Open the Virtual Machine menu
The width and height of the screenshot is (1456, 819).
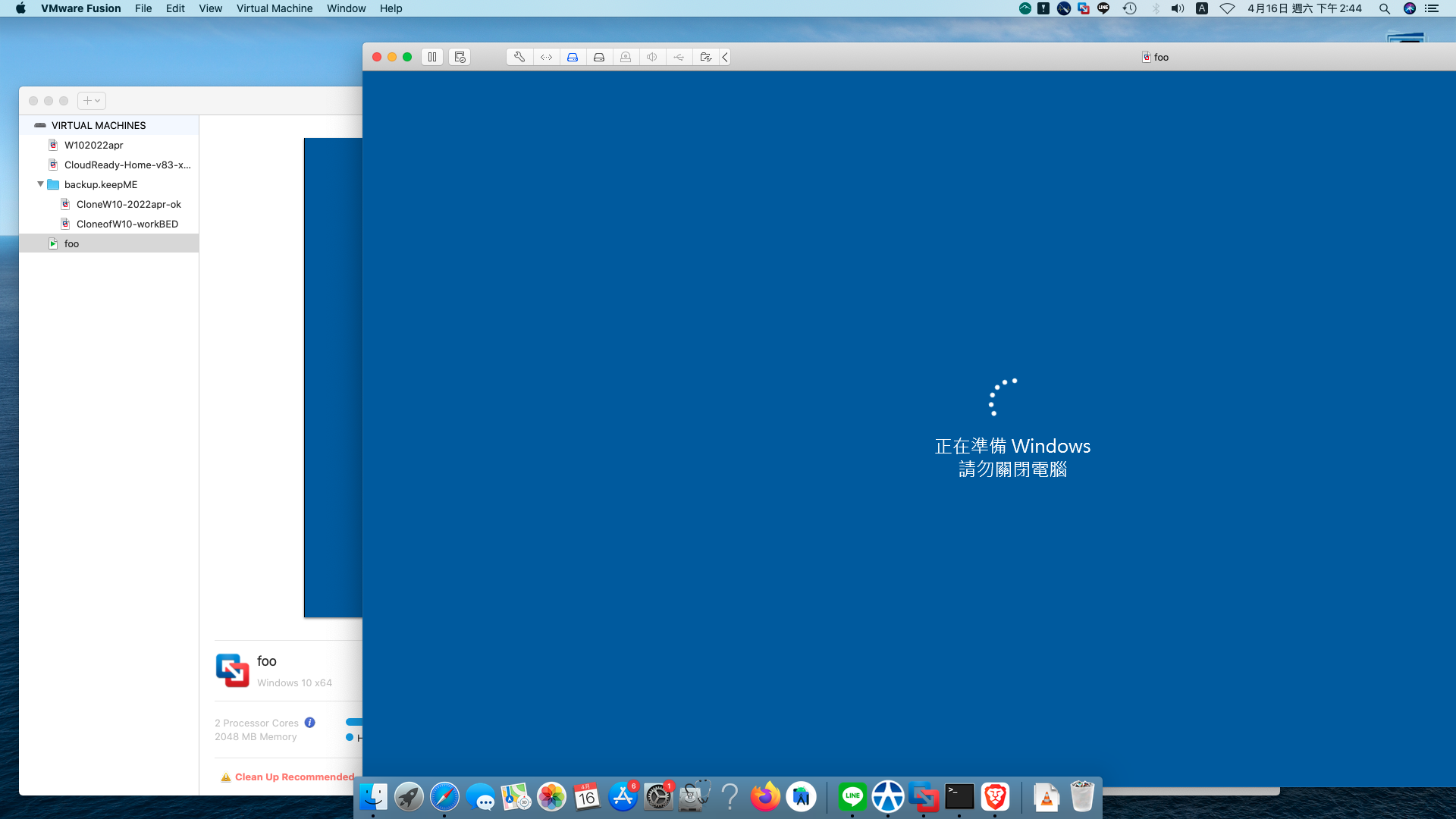click(274, 8)
